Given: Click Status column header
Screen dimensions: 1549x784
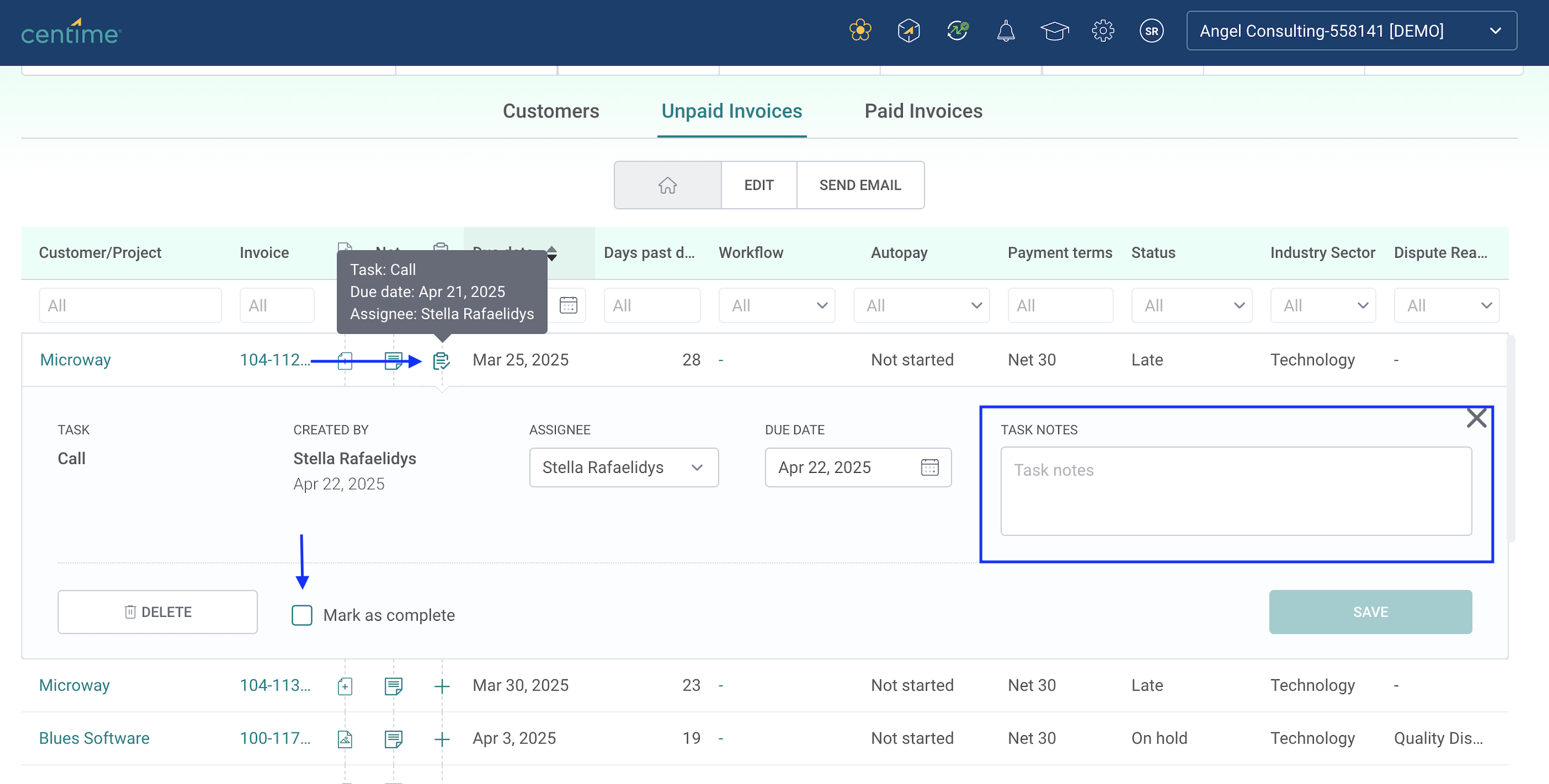Looking at the screenshot, I should [1153, 253].
